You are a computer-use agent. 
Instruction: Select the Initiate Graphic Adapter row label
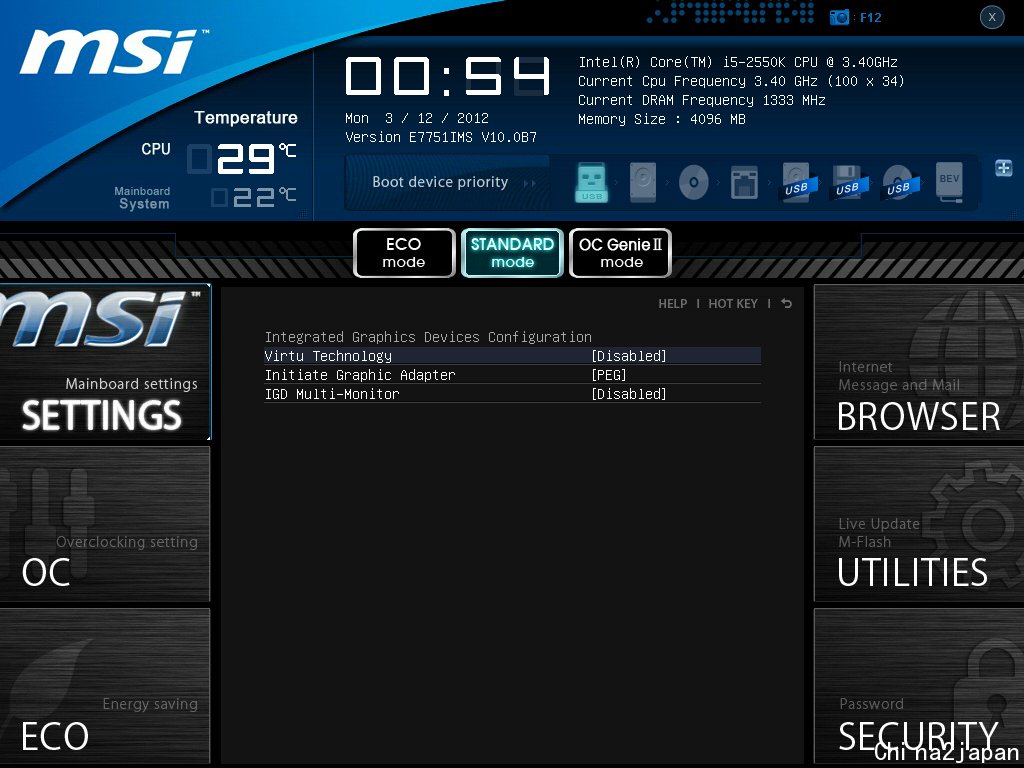click(360, 375)
